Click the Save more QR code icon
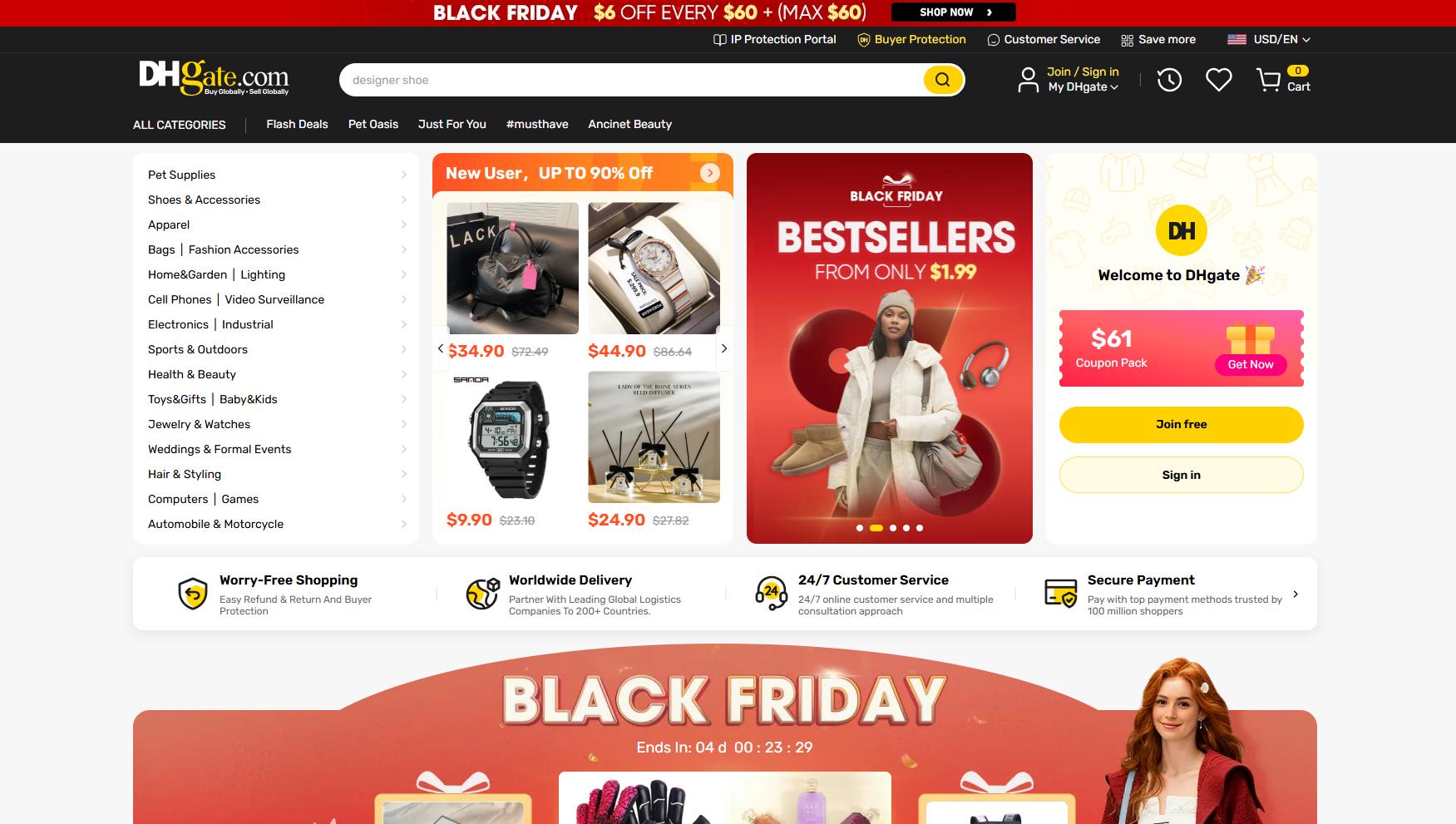1456x824 pixels. pyautogui.click(x=1128, y=40)
